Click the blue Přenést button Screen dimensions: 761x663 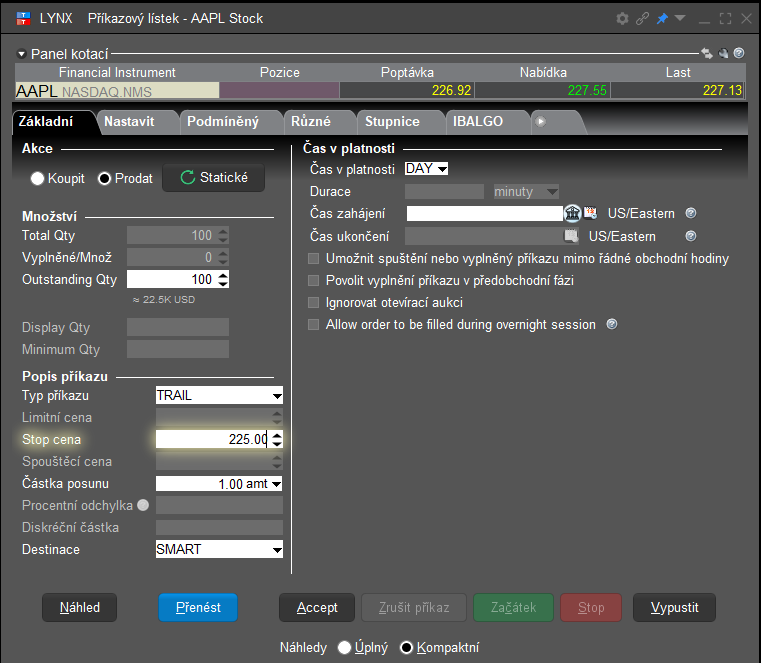pos(198,608)
